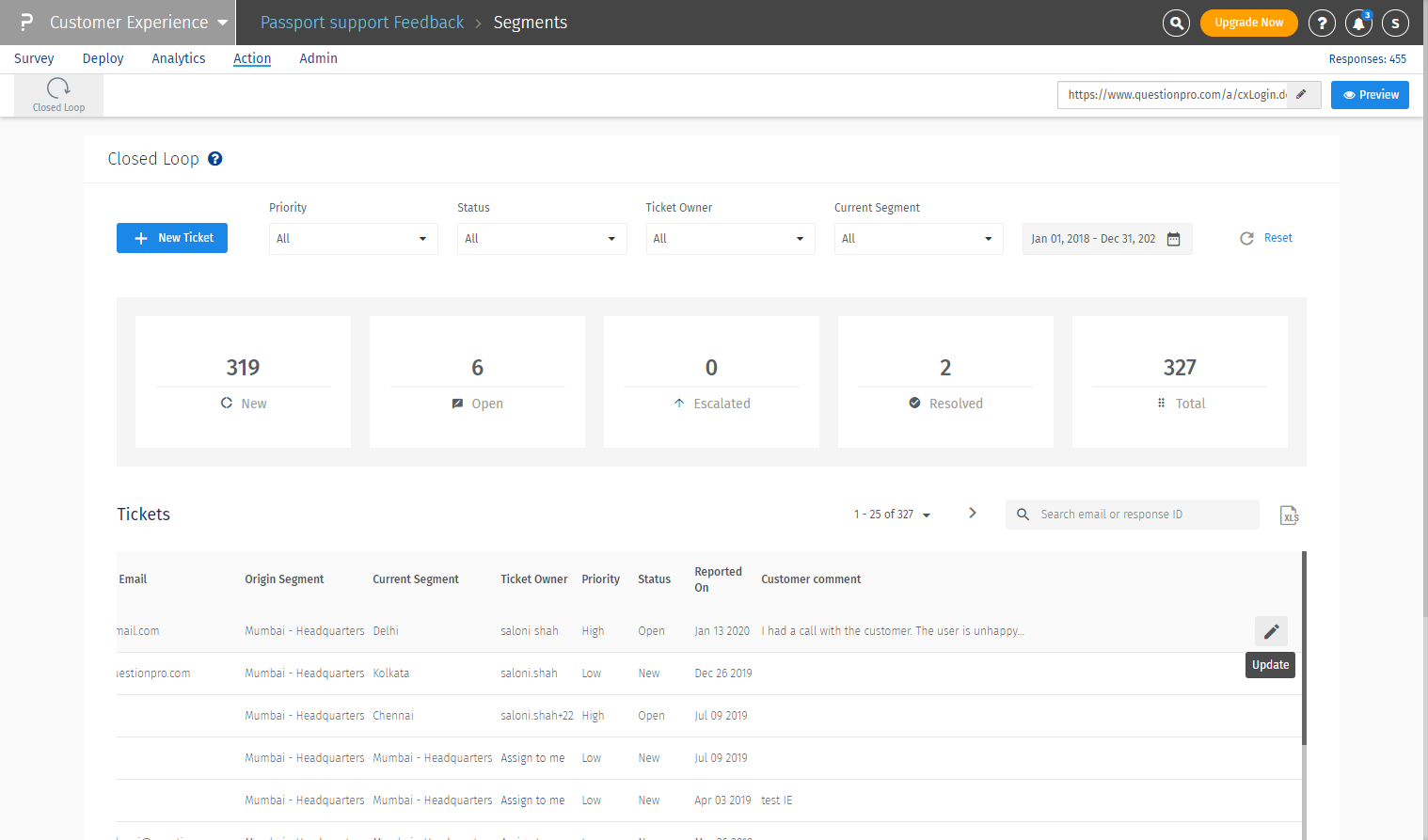1428x840 pixels.
Task: Click the Closed Loop toolbar icon
Action: pyautogui.click(x=58, y=95)
